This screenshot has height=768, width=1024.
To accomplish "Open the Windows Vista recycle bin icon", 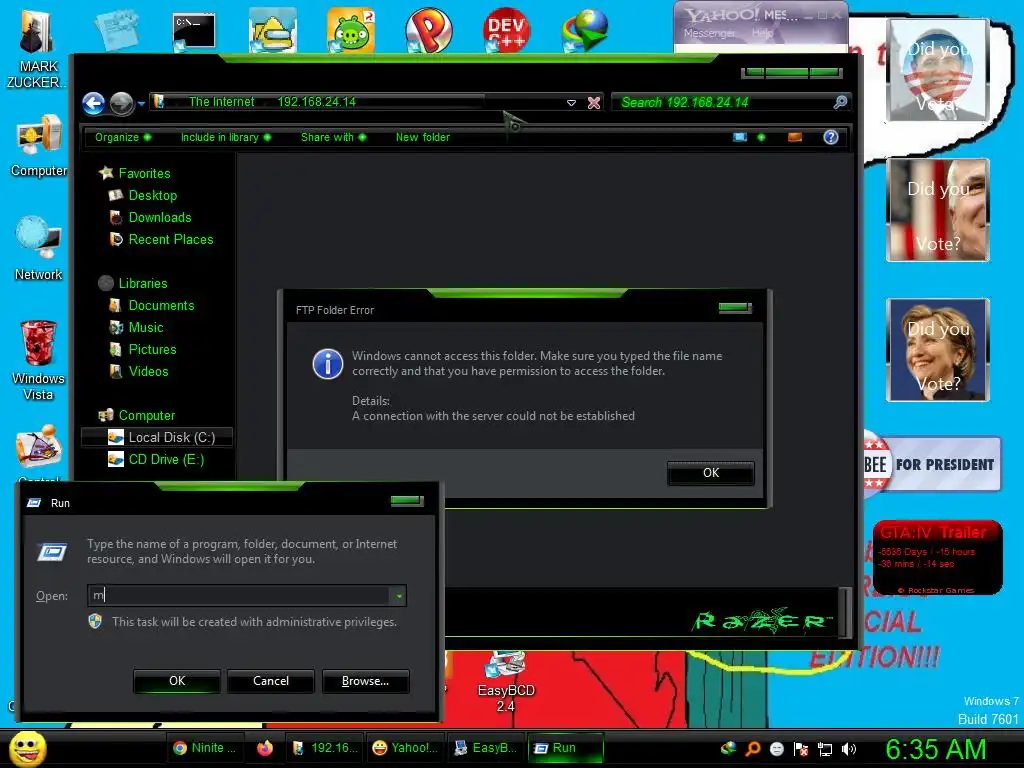I will click(x=38, y=360).
